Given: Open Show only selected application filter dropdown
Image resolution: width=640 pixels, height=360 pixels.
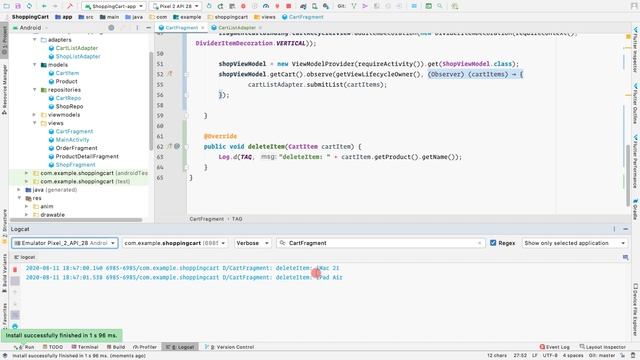Looking at the screenshot, I should point(574,243).
